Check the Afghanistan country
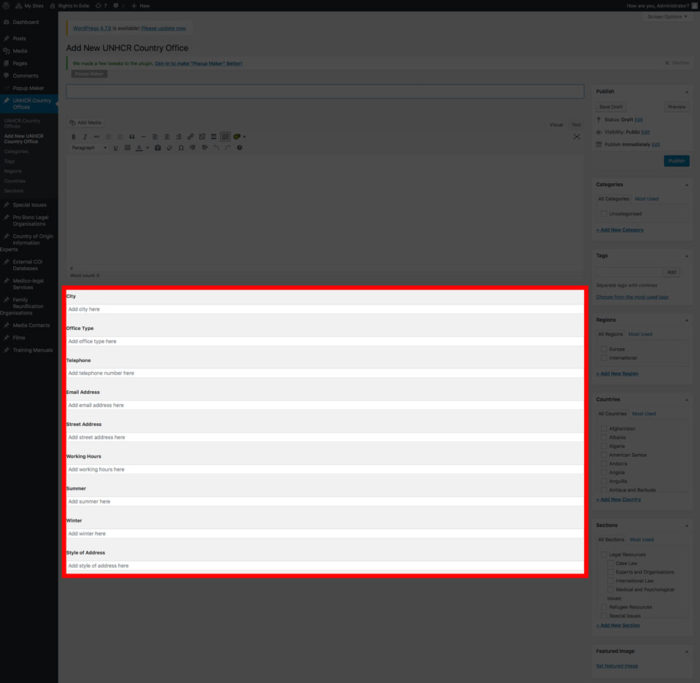The image size is (700, 683). tap(604, 429)
